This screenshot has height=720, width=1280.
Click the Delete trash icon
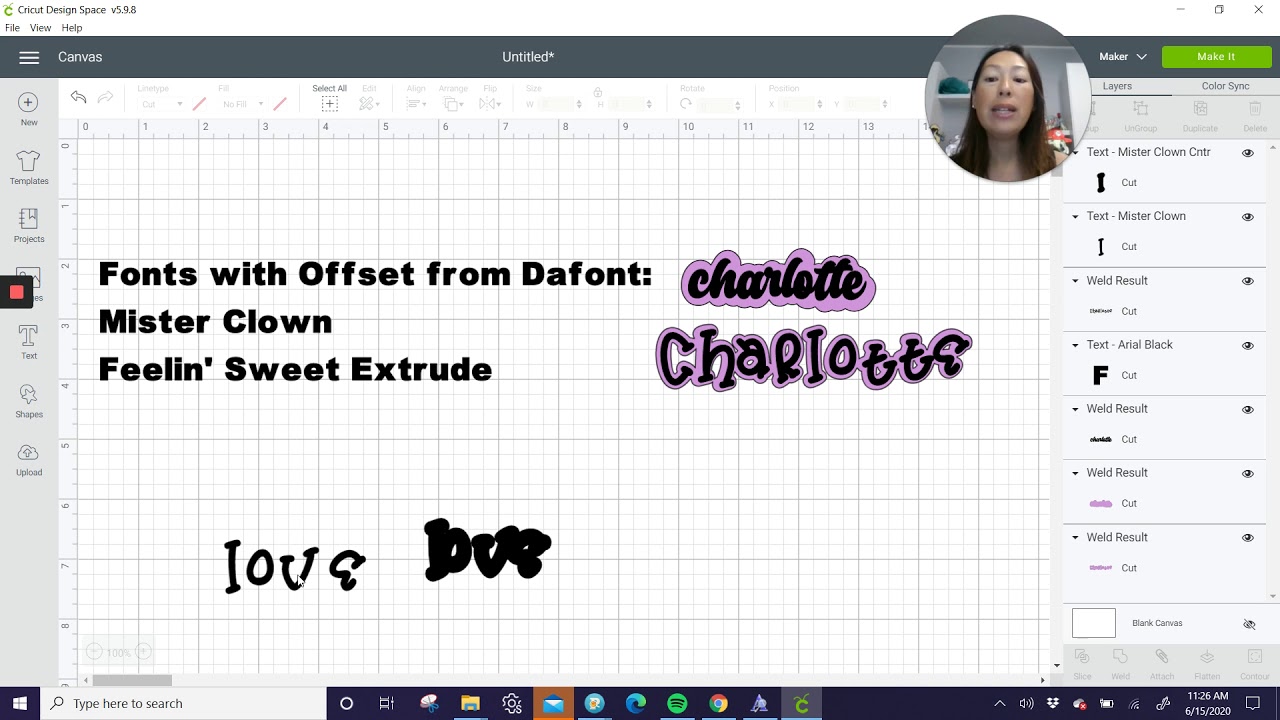tap(1255, 109)
